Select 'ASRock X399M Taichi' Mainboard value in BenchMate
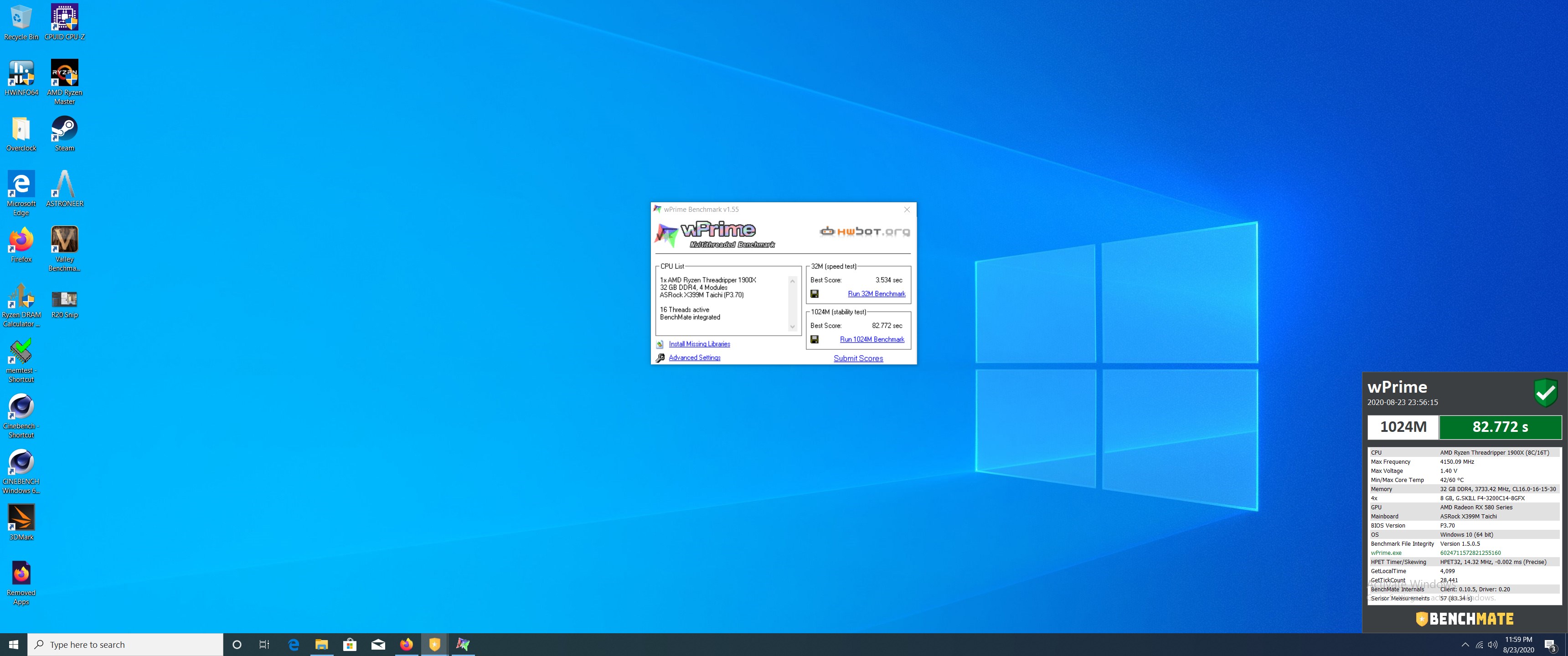This screenshot has width=1568, height=656. 1468,517
